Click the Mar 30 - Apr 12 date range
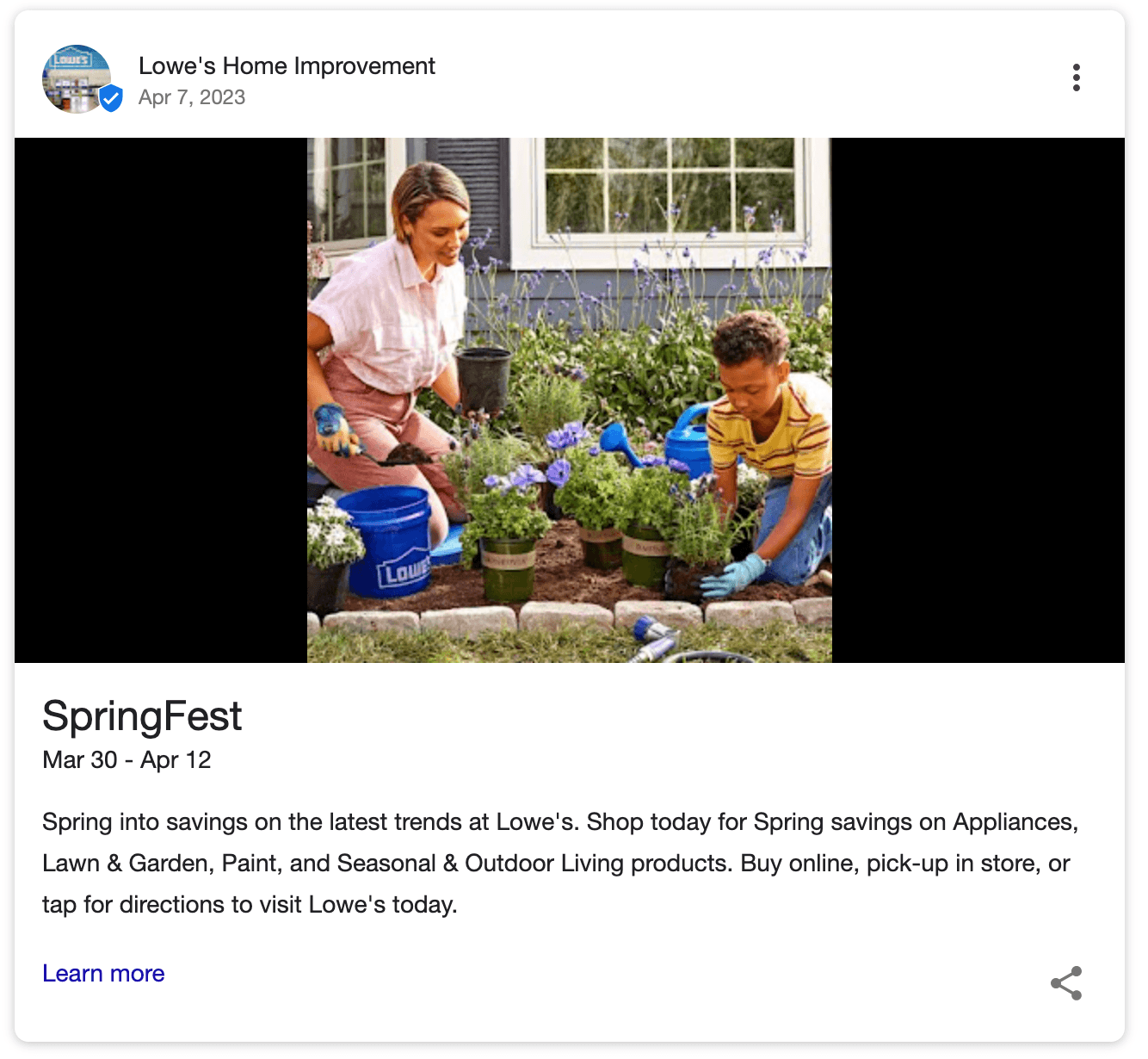The image size is (1148, 1059). 127,760
